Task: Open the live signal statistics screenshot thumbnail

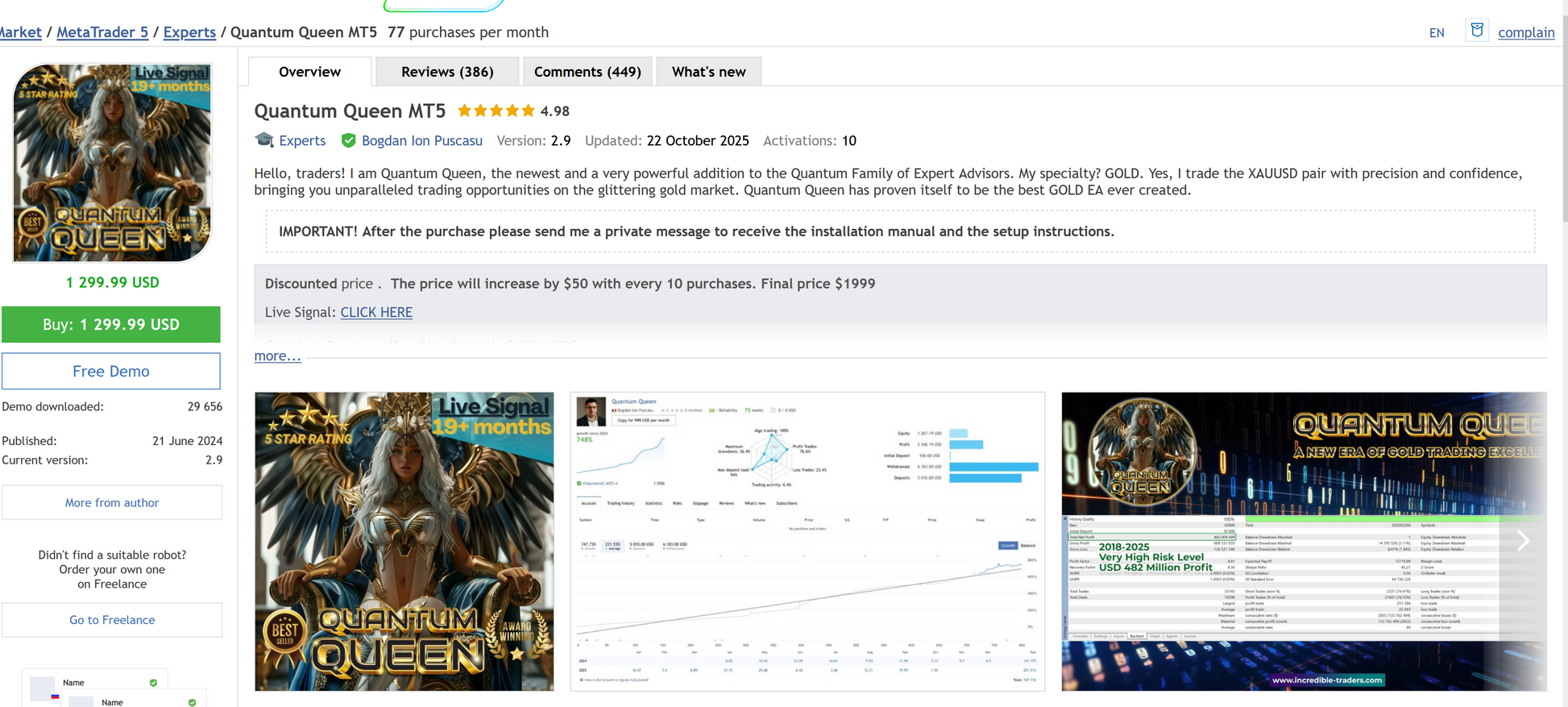Action: (x=807, y=541)
